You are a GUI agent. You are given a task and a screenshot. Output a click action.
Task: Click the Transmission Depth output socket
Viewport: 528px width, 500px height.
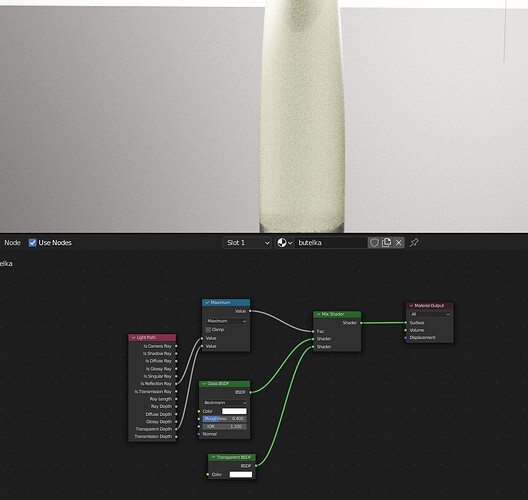(176, 436)
